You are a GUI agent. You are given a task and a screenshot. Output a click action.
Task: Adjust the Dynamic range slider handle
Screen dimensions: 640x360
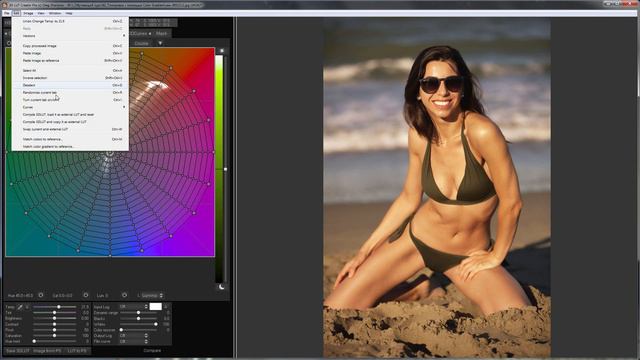pos(138,313)
